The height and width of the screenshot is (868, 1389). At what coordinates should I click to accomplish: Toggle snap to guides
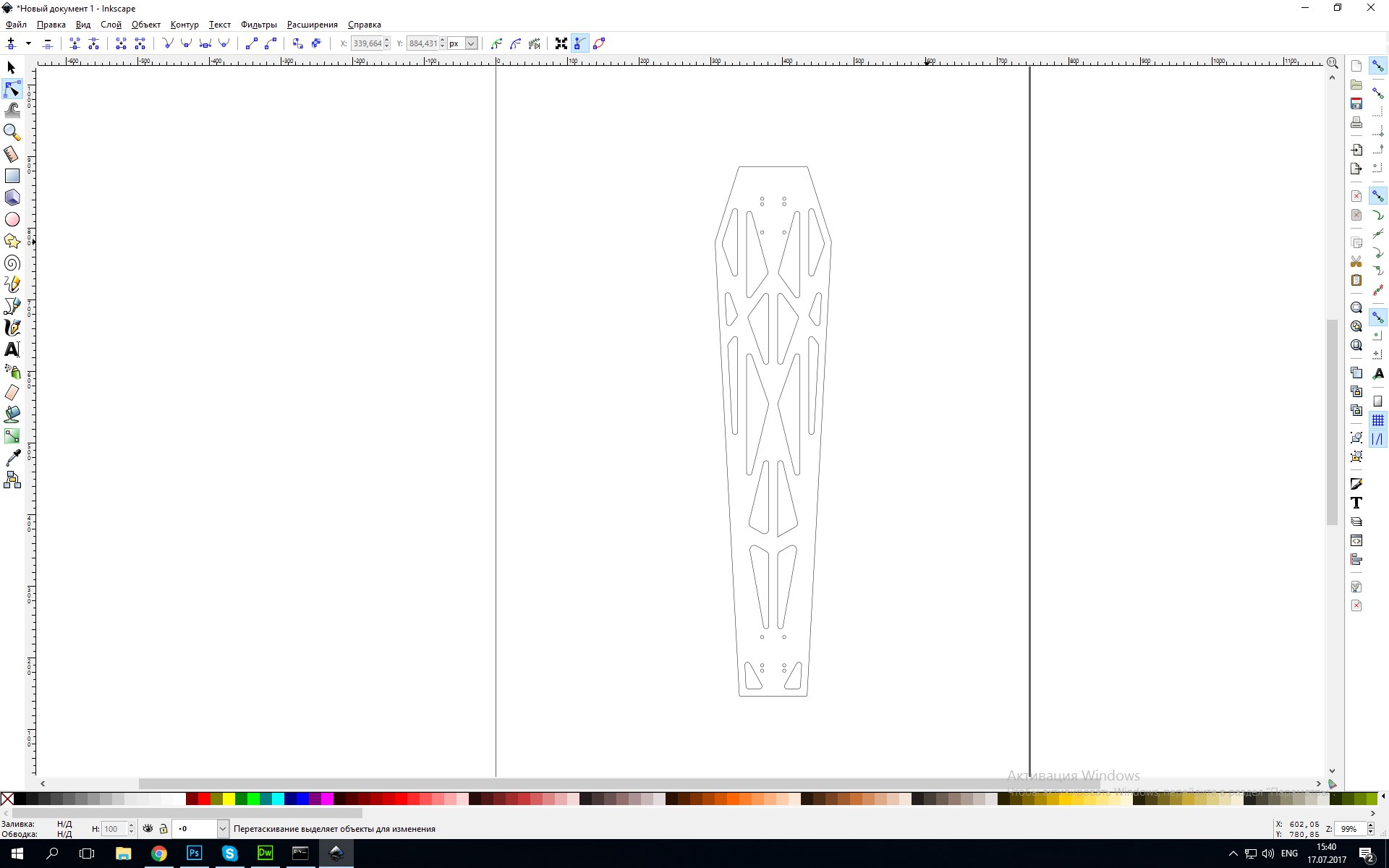pyautogui.click(x=1378, y=439)
